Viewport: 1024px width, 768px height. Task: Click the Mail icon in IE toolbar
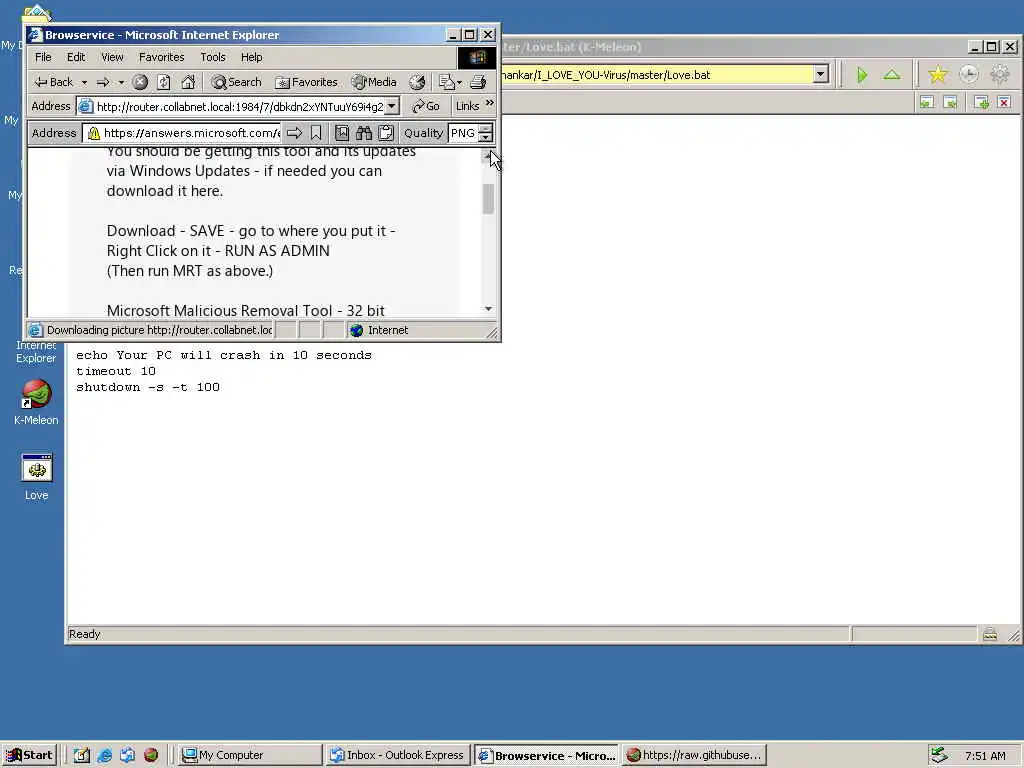tap(447, 82)
